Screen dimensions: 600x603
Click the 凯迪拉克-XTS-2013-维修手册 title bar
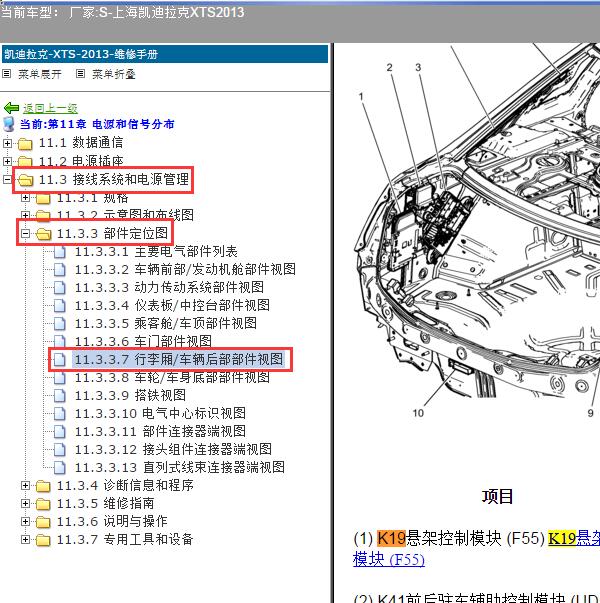pos(165,54)
